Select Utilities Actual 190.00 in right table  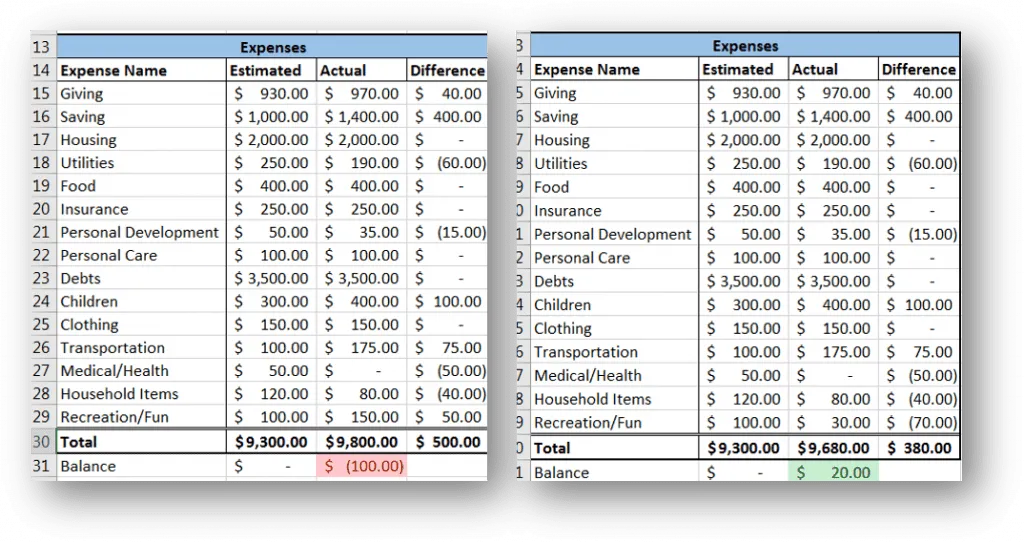click(x=833, y=163)
